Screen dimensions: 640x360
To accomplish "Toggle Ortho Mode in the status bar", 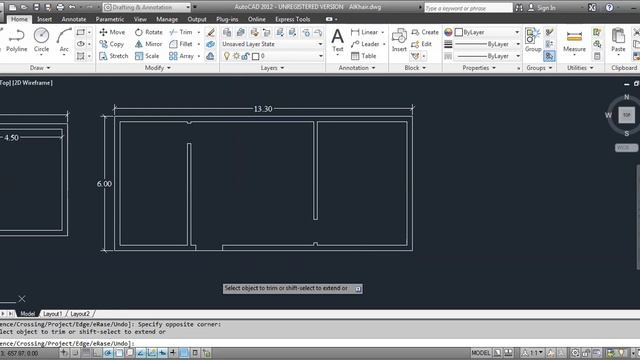I will point(97,353).
